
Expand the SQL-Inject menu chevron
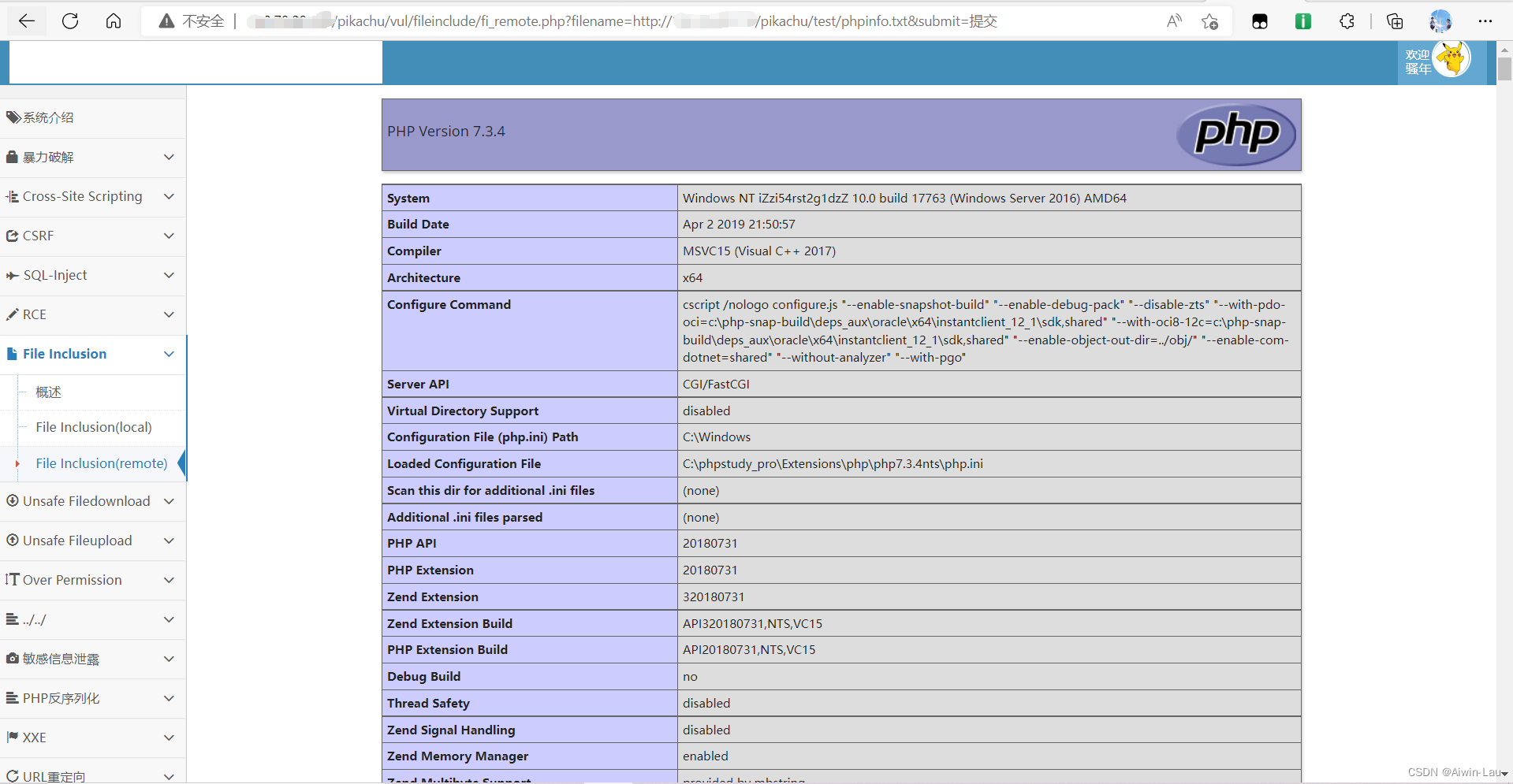[169, 275]
